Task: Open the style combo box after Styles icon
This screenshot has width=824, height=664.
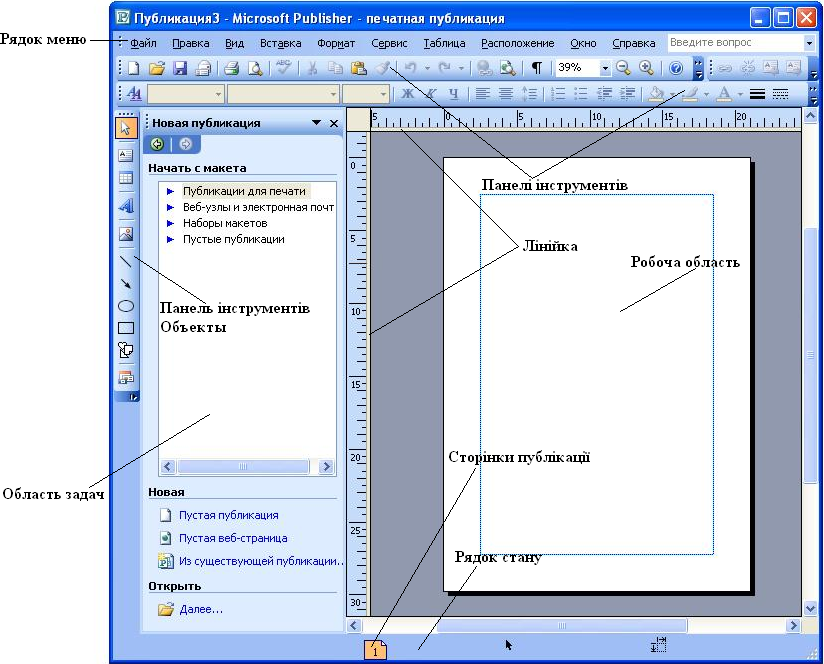Action: click(x=186, y=95)
